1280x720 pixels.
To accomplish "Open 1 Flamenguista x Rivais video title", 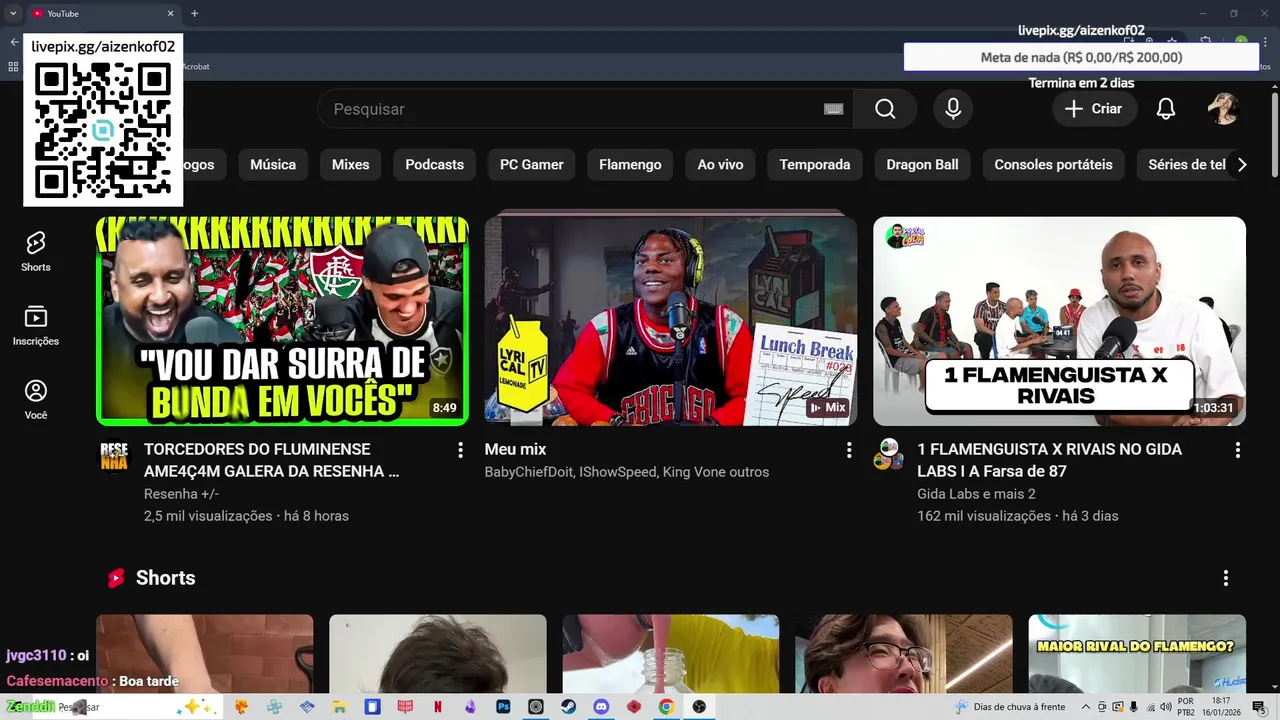I will pos(1049,460).
